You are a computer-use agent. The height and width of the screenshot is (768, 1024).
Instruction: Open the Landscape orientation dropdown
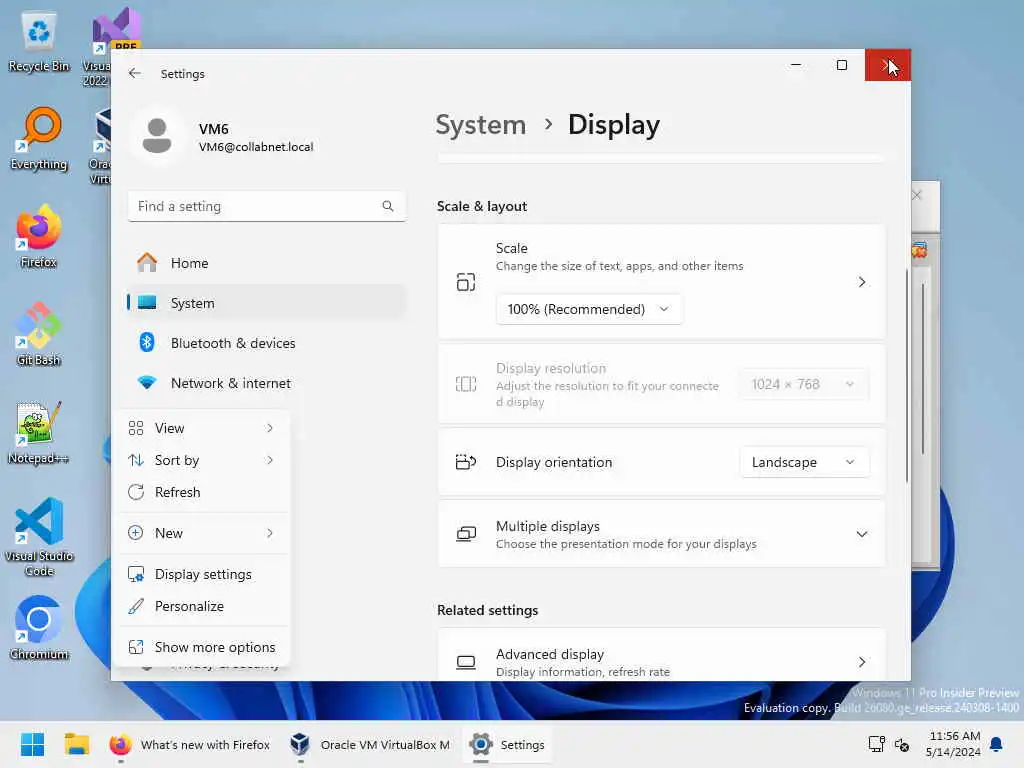click(x=804, y=462)
